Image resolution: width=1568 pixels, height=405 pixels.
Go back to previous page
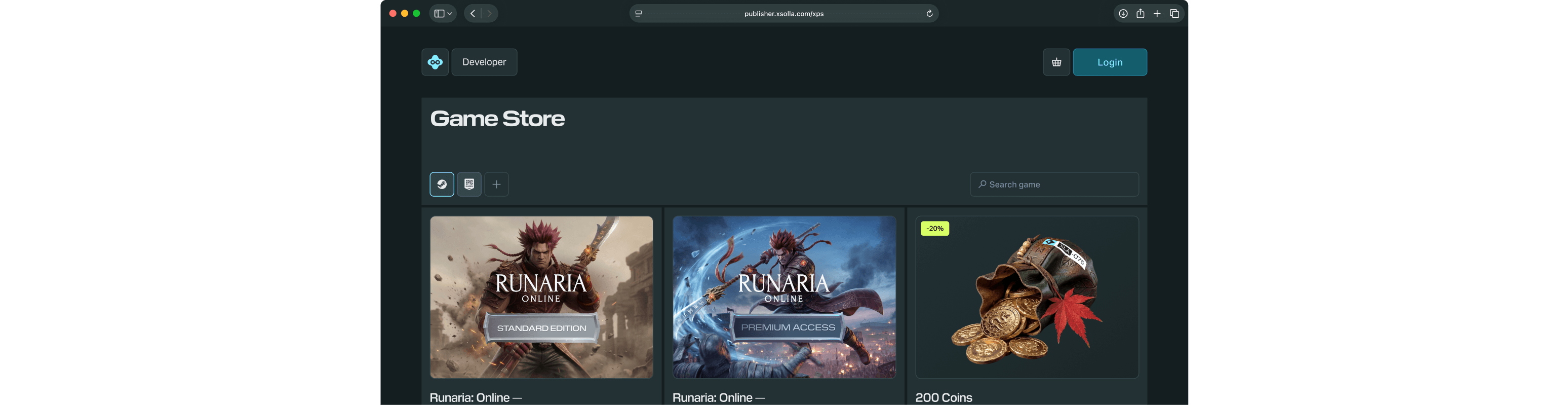pos(473,13)
